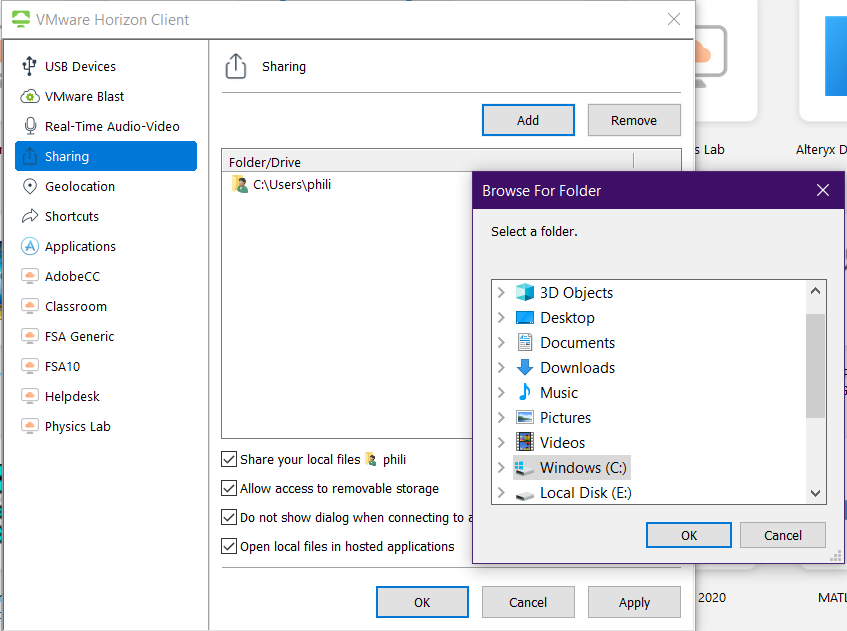
Task: Toggle Do not show dialog when connecting checkbox
Action: click(x=228, y=518)
